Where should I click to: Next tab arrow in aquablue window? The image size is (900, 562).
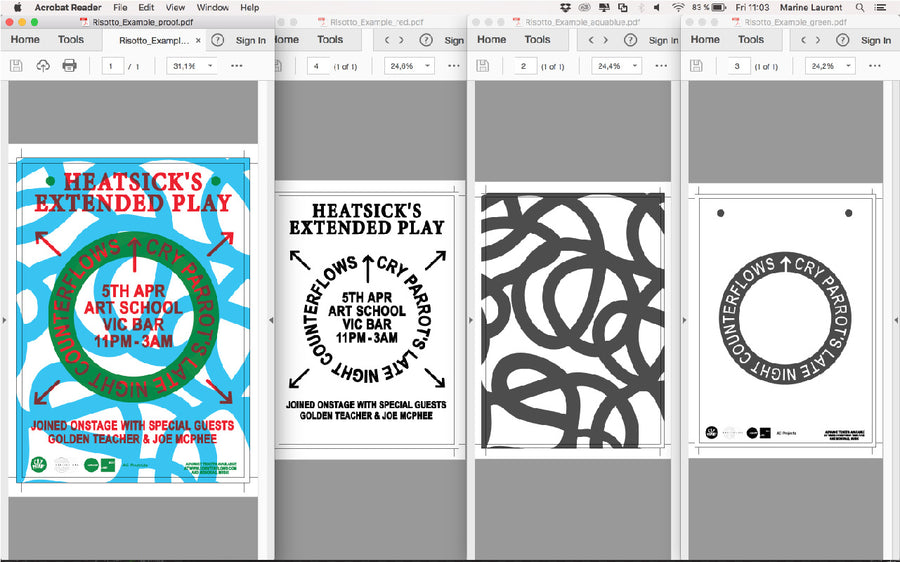[606, 40]
